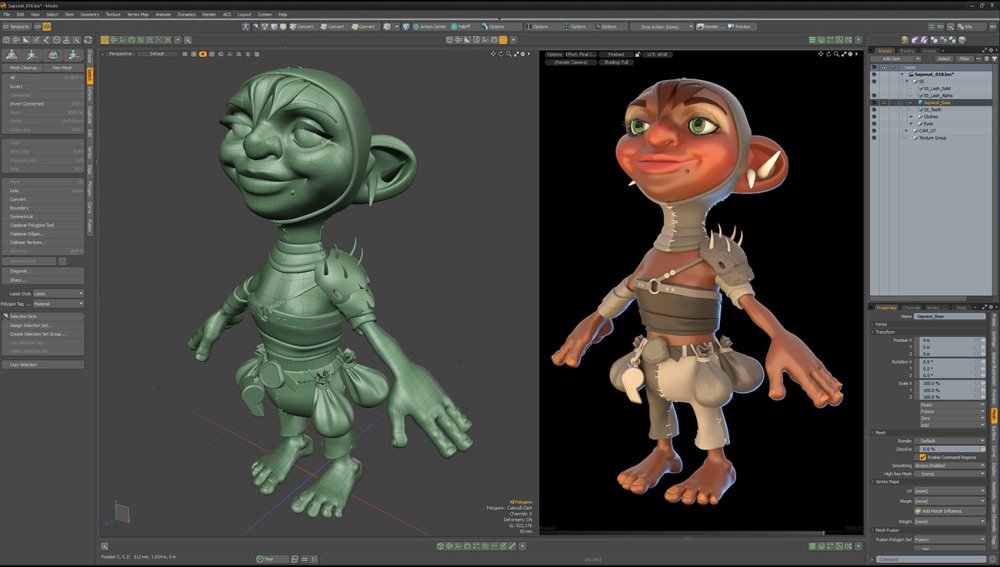Click the Lazy Selection button
Screen dimensions: 1000x567
point(43,365)
